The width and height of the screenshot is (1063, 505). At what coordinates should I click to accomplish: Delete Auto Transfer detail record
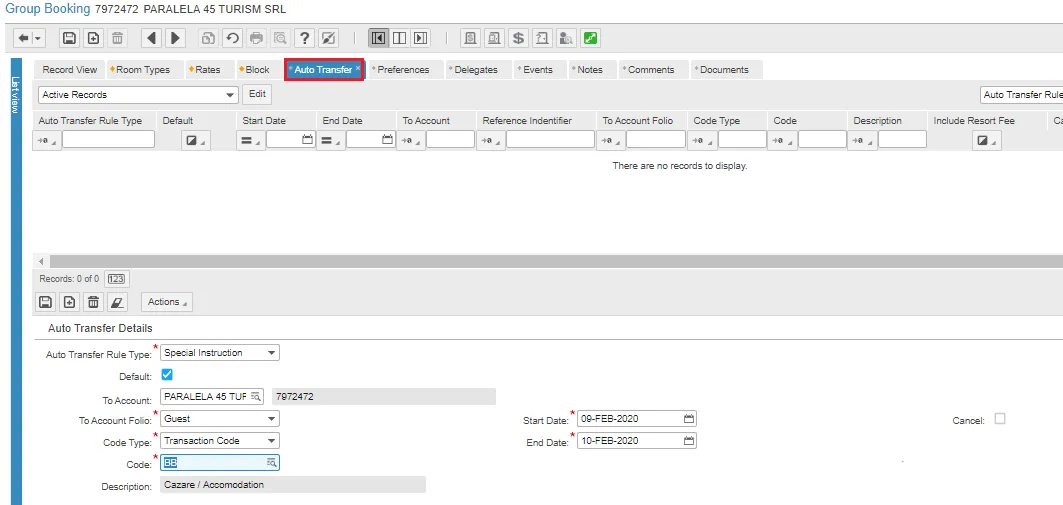[94, 302]
